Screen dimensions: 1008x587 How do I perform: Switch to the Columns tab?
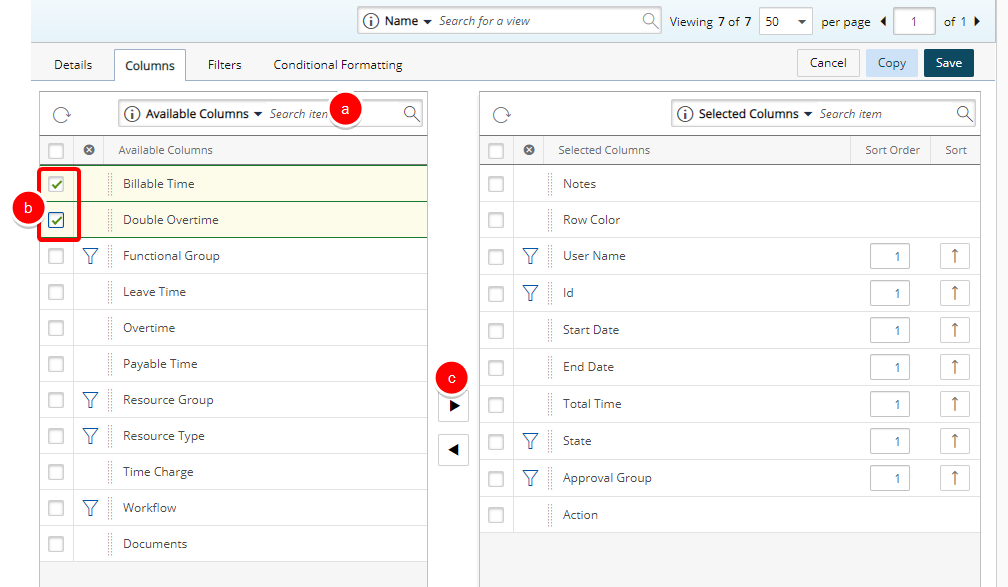[x=150, y=66]
